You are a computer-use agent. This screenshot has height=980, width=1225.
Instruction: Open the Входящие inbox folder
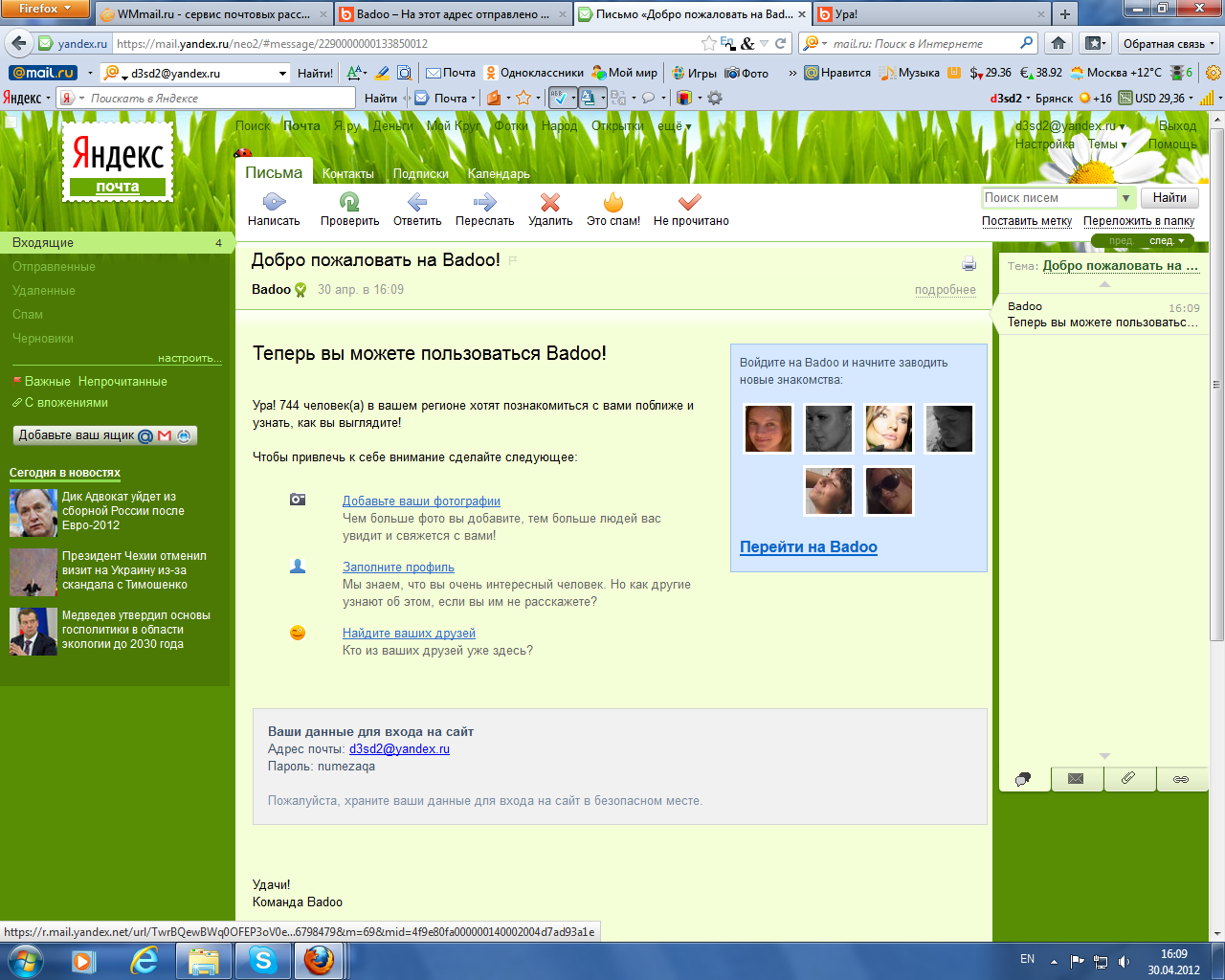tap(115, 243)
